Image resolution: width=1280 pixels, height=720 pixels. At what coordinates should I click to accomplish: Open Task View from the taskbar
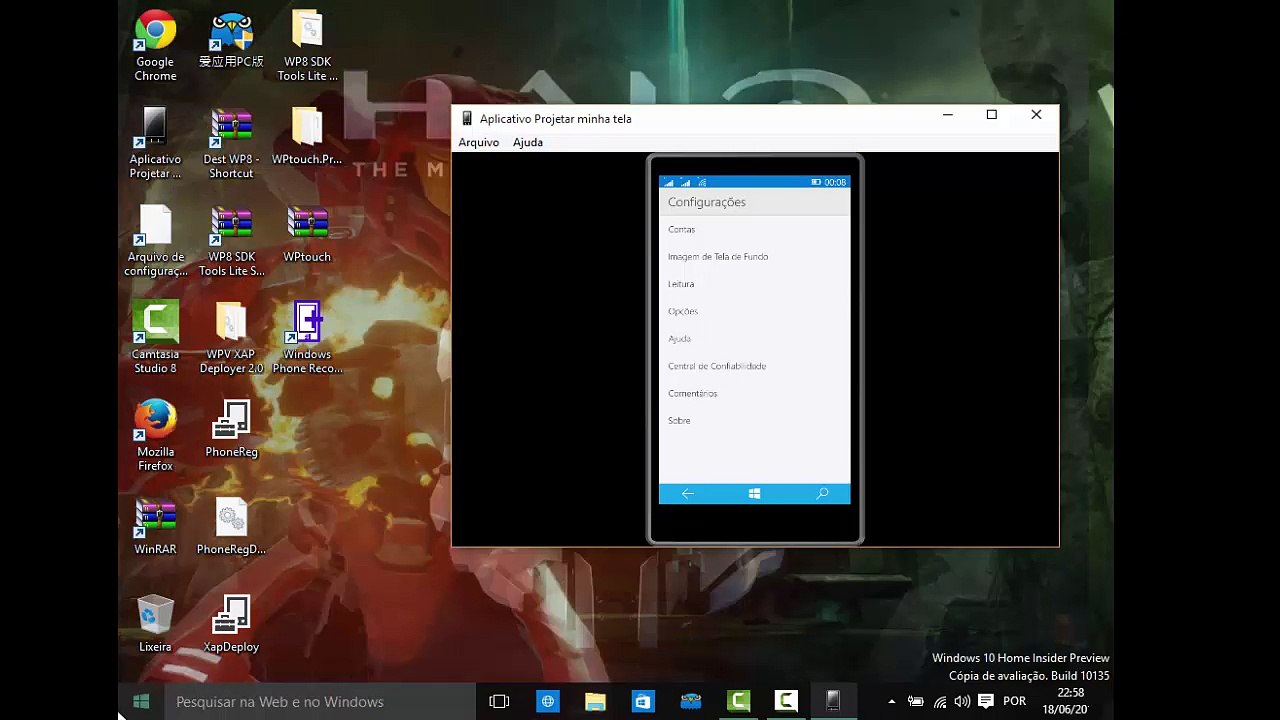click(499, 702)
